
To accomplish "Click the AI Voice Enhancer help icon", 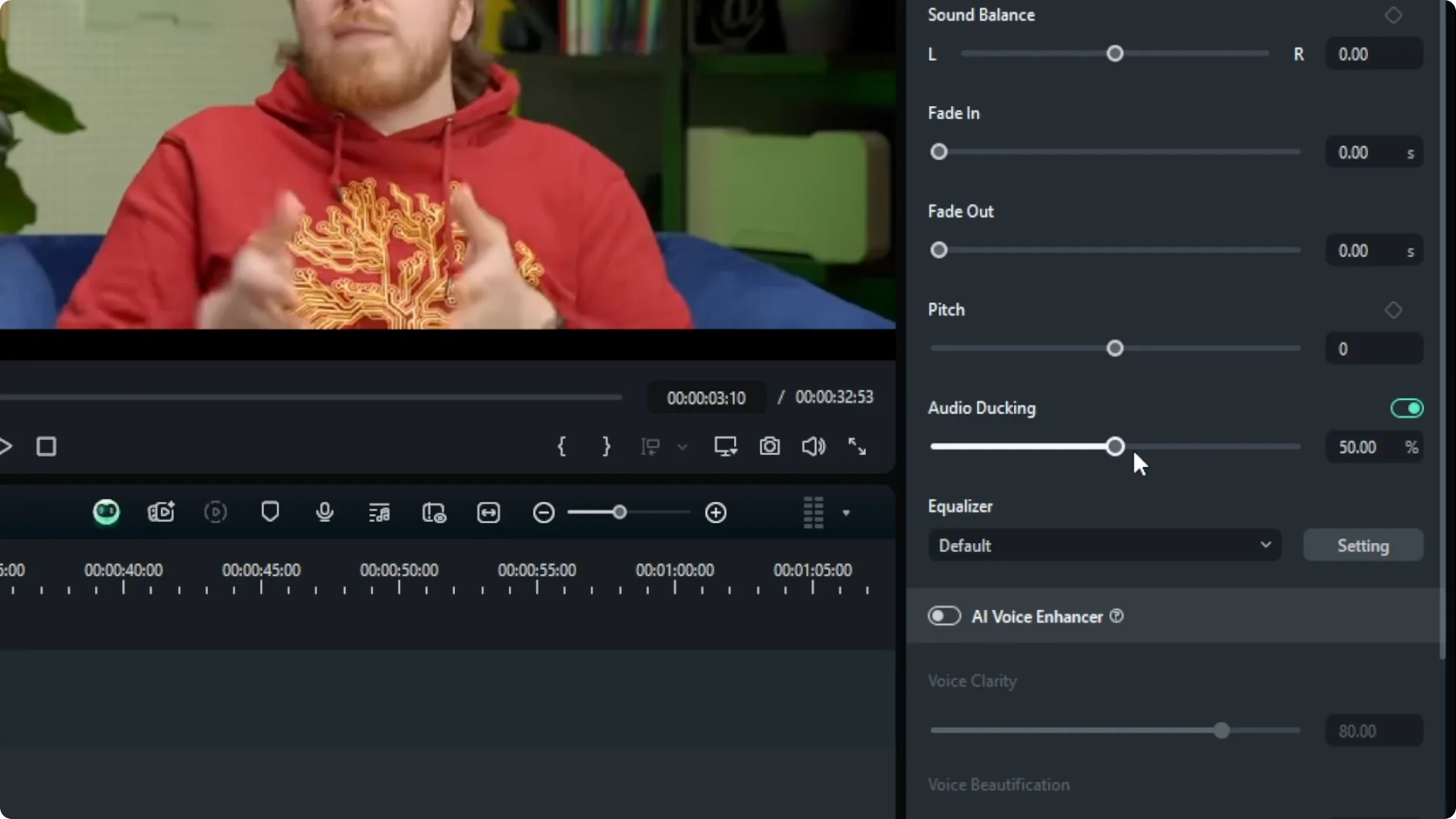I will click(1116, 616).
